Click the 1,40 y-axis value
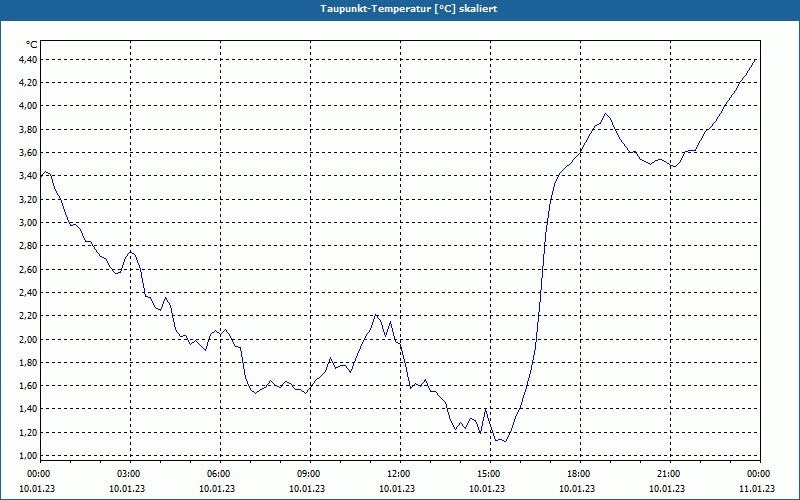Image resolution: width=800 pixels, height=500 pixels. [28, 409]
